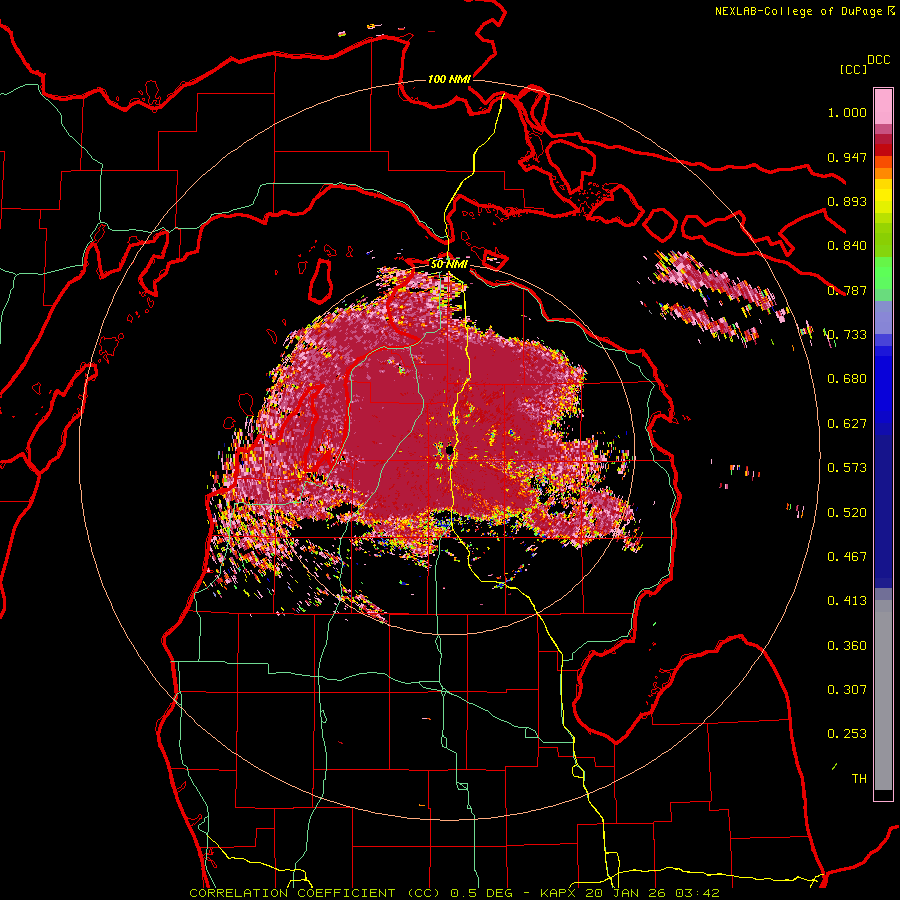Image resolution: width=900 pixels, height=900 pixels.
Task: Click the 0.360 color scale value
Action: point(847,646)
